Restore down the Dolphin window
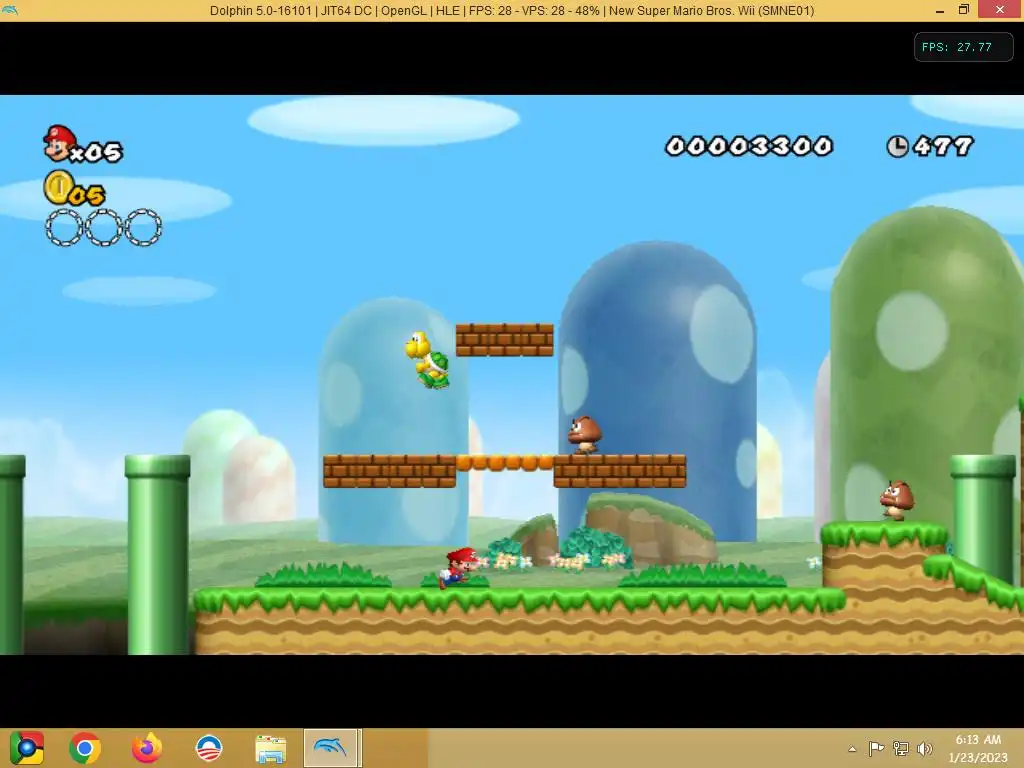Image resolution: width=1024 pixels, height=768 pixels. (x=964, y=10)
